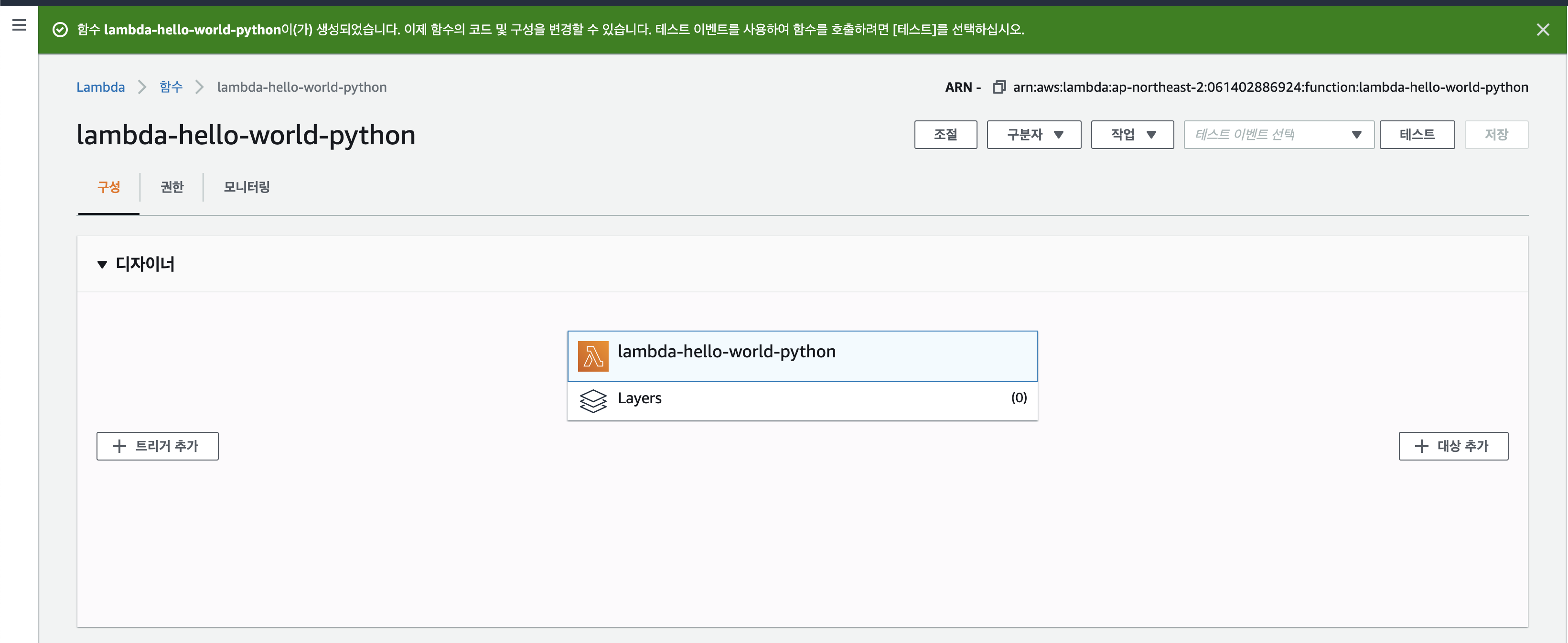Click plus icon on 대상 추가 button
The image size is (1568, 643).
tap(1421, 446)
